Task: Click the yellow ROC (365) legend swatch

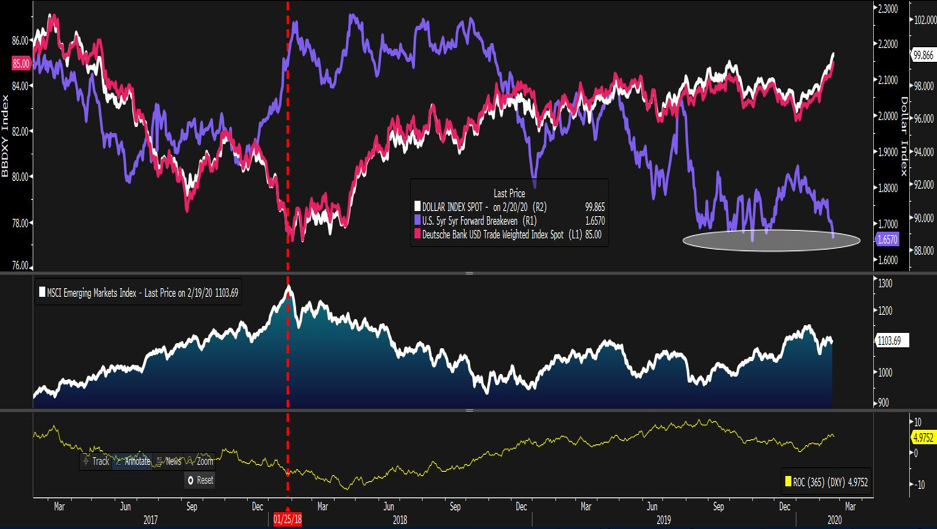Action: click(788, 482)
